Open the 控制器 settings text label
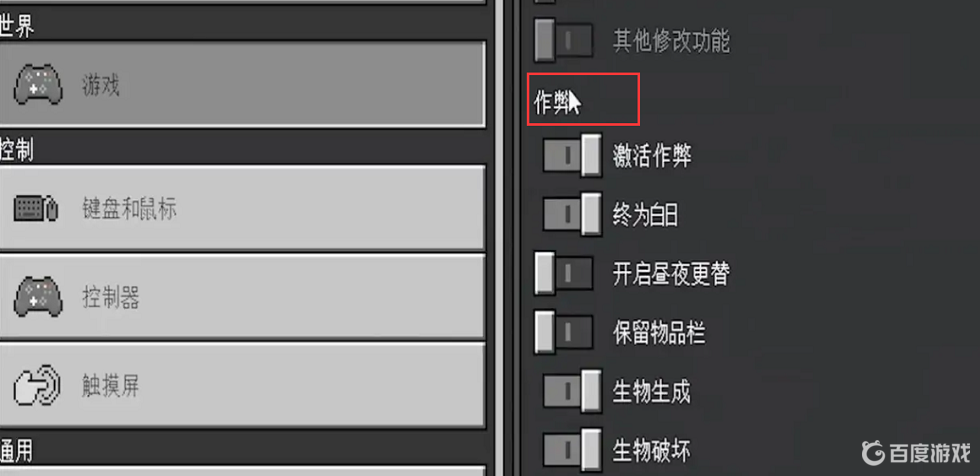980x476 pixels. [x=111, y=298]
